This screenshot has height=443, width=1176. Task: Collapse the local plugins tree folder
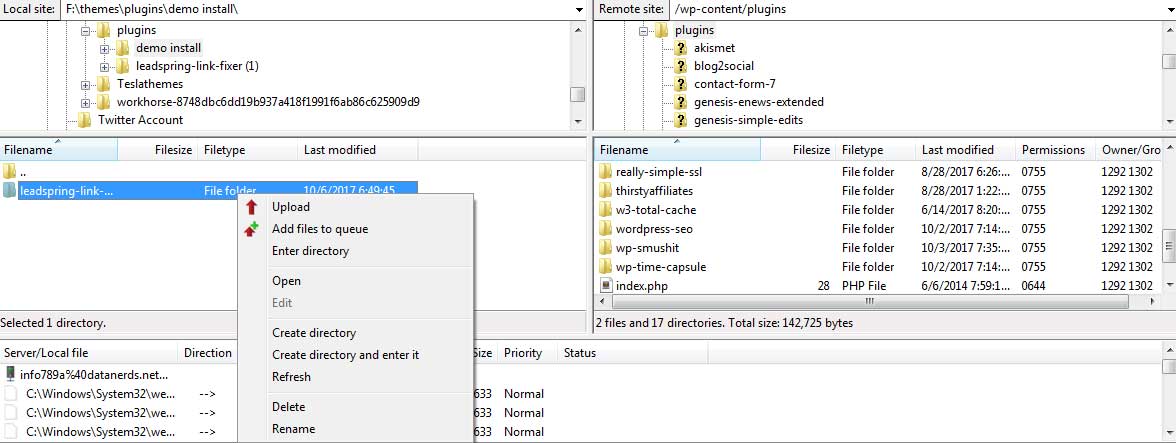click(86, 31)
